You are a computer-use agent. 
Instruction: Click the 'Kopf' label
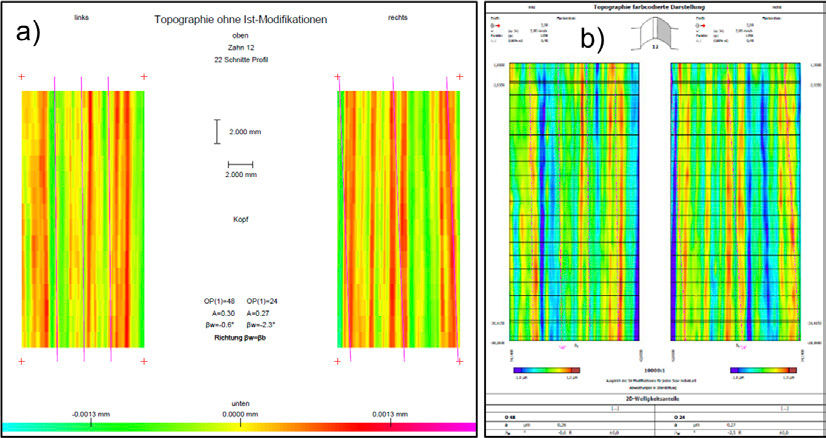click(240, 220)
